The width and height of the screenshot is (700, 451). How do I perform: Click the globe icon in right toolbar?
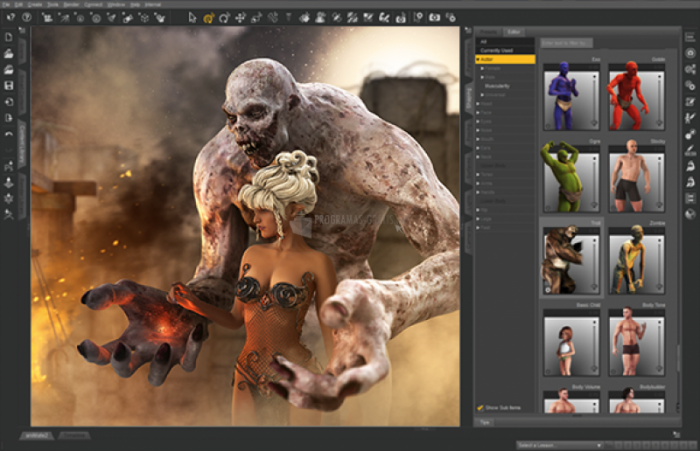(690, 213)
